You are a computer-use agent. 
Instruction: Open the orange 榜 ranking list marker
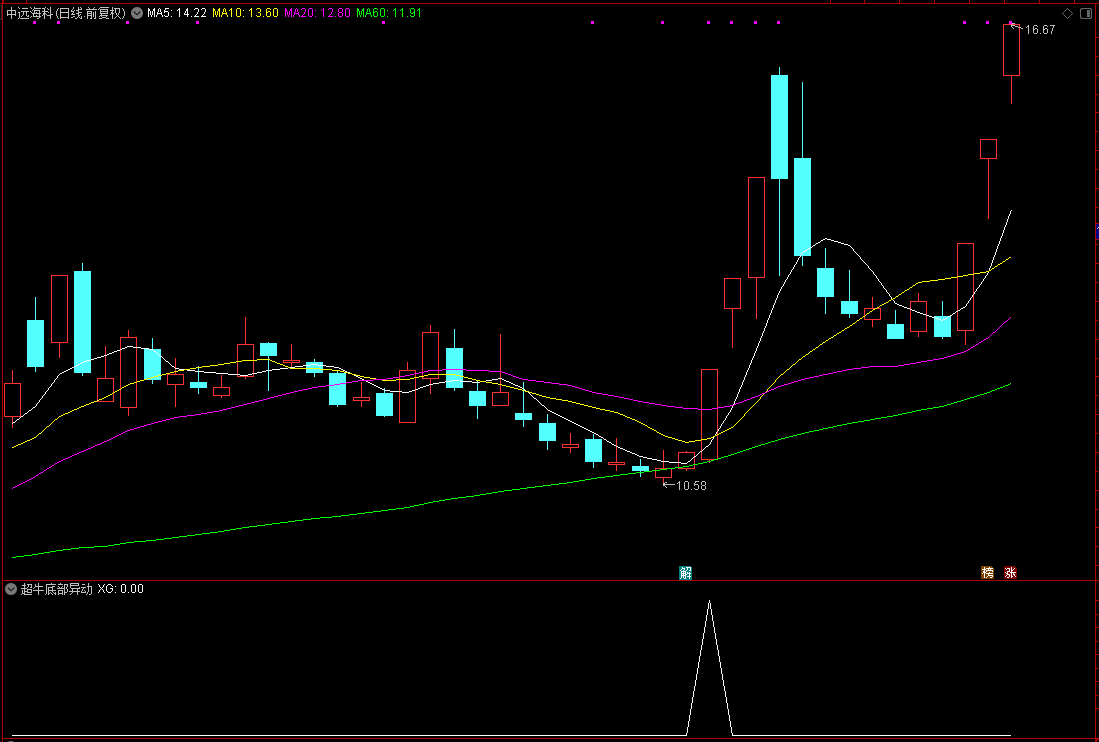point(988,572)
